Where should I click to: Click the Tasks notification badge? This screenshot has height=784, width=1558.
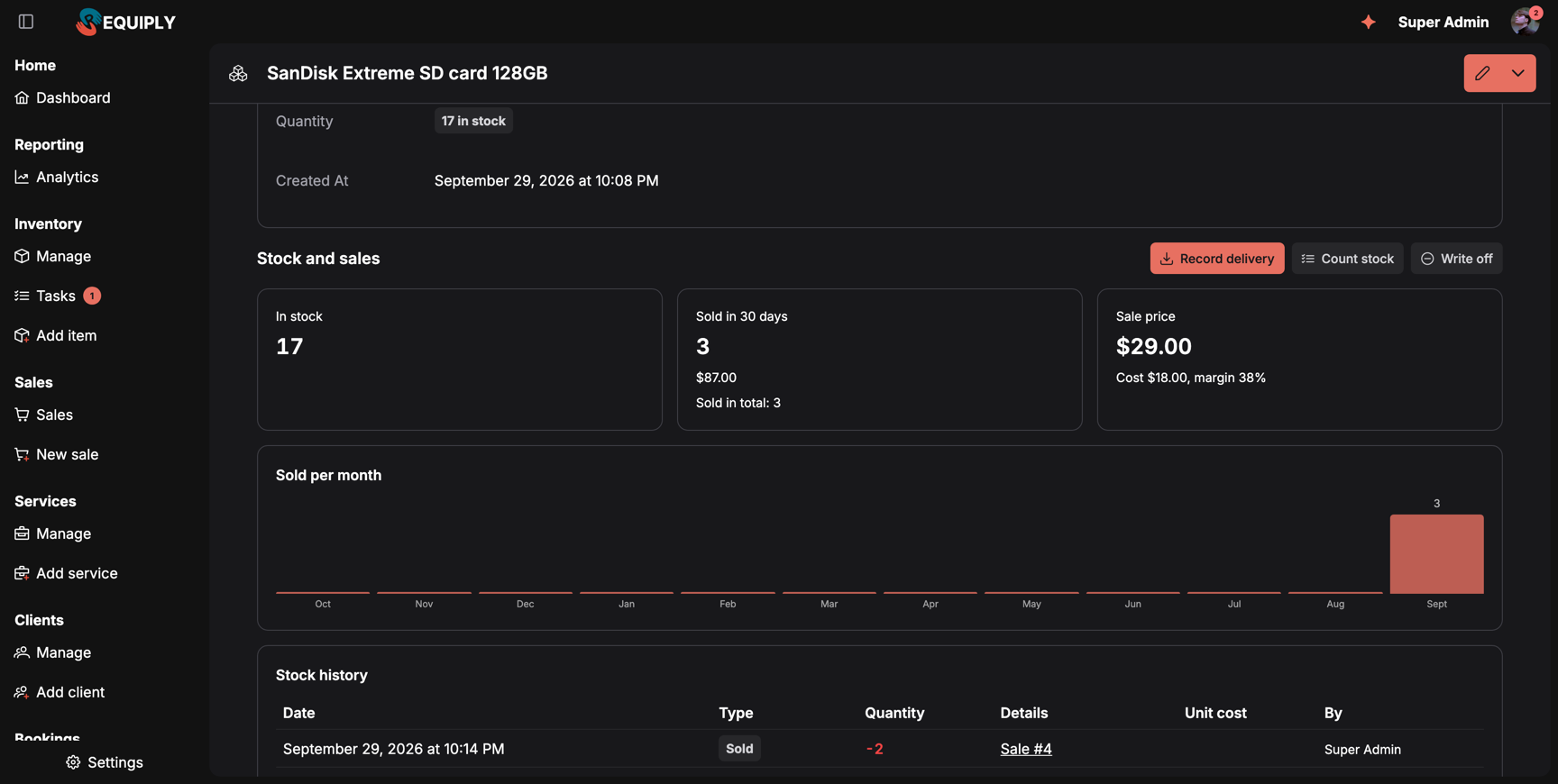[x=92, y=296]
